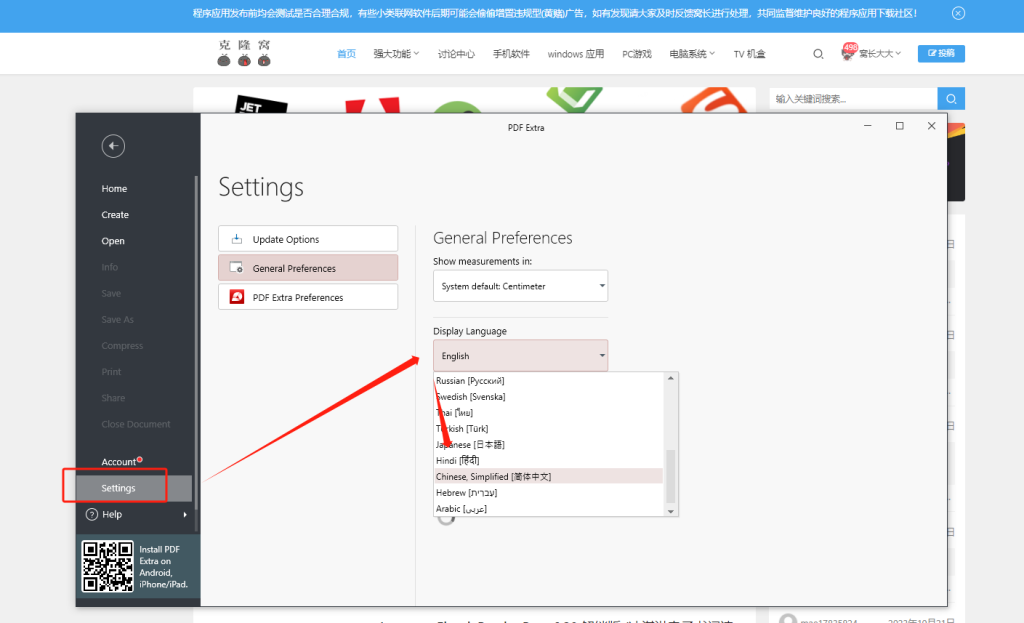1024x623 pixels.
Task: Click the language list scroll down arrow
Action: tap(671, 511)
